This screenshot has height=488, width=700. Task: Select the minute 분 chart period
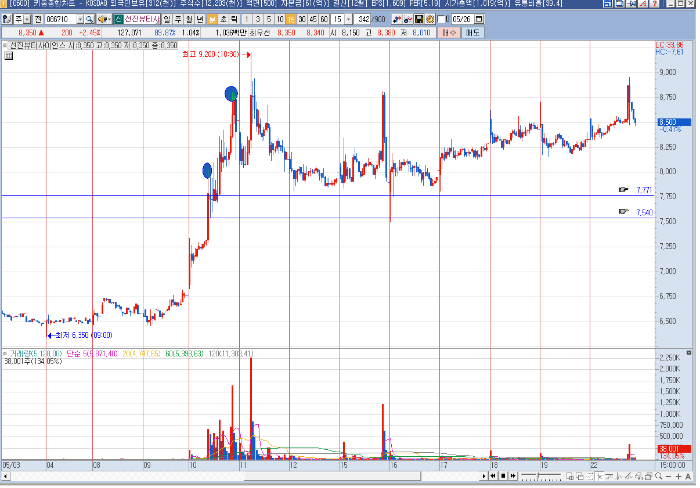[212, 19]
